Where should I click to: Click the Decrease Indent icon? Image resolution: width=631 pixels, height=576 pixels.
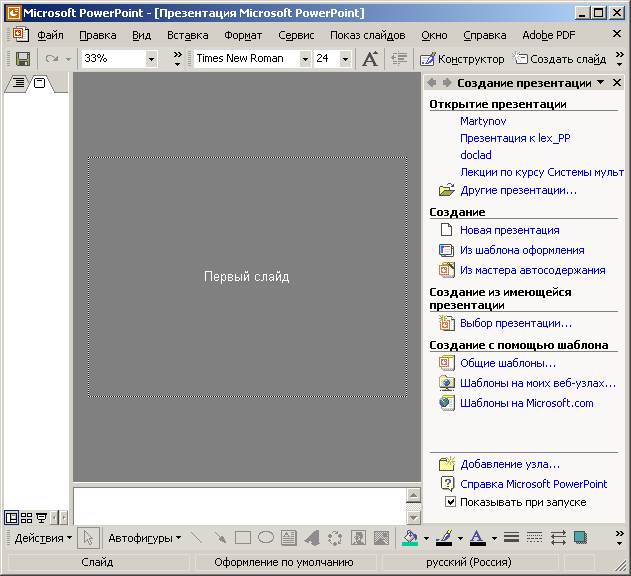coord(399,59)
